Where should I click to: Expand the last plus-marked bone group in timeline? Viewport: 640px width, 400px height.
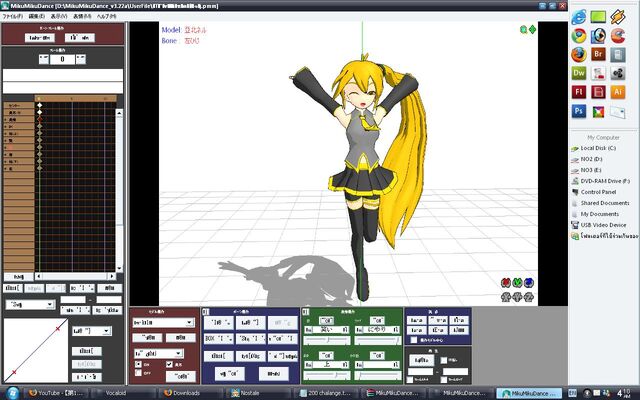[5, 168]
